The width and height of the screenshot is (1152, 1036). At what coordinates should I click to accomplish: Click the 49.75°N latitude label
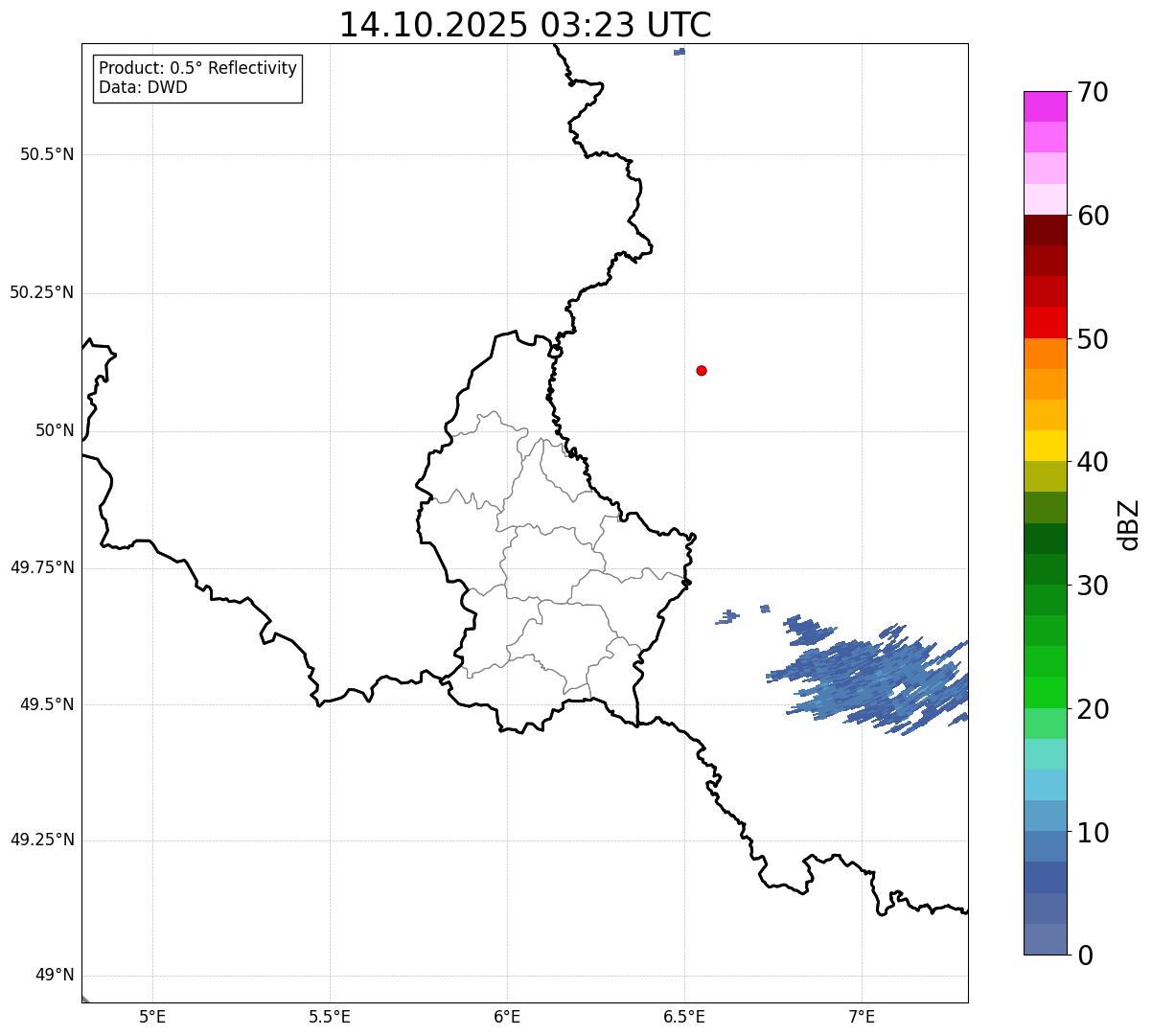point(42,567)
